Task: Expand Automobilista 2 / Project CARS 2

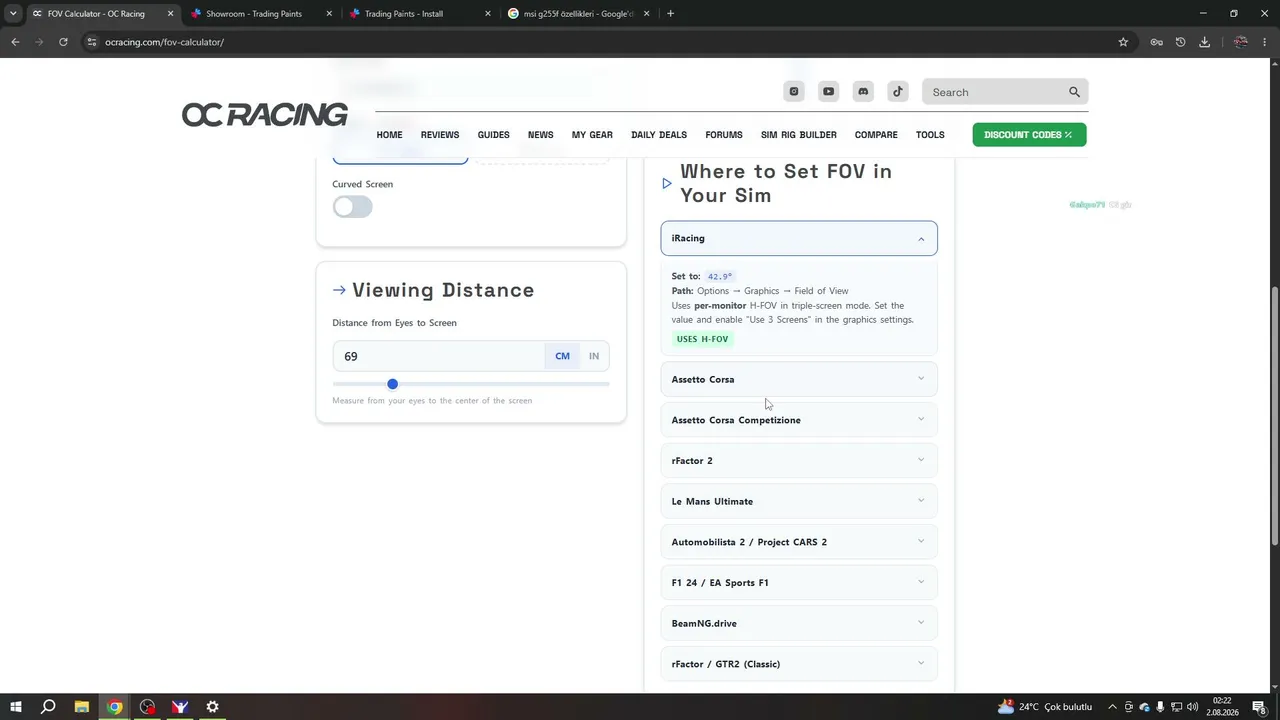Action: tap(799, 542)
